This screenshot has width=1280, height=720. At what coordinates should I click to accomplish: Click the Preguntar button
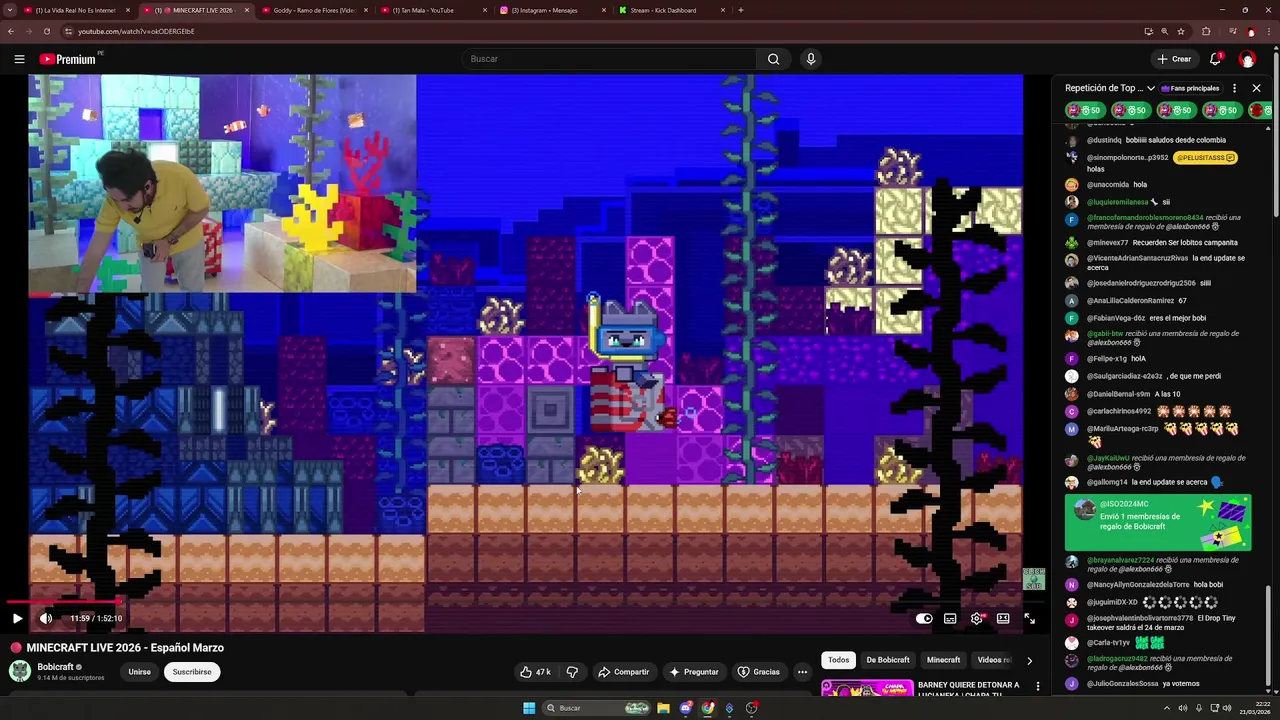(693, 672)
